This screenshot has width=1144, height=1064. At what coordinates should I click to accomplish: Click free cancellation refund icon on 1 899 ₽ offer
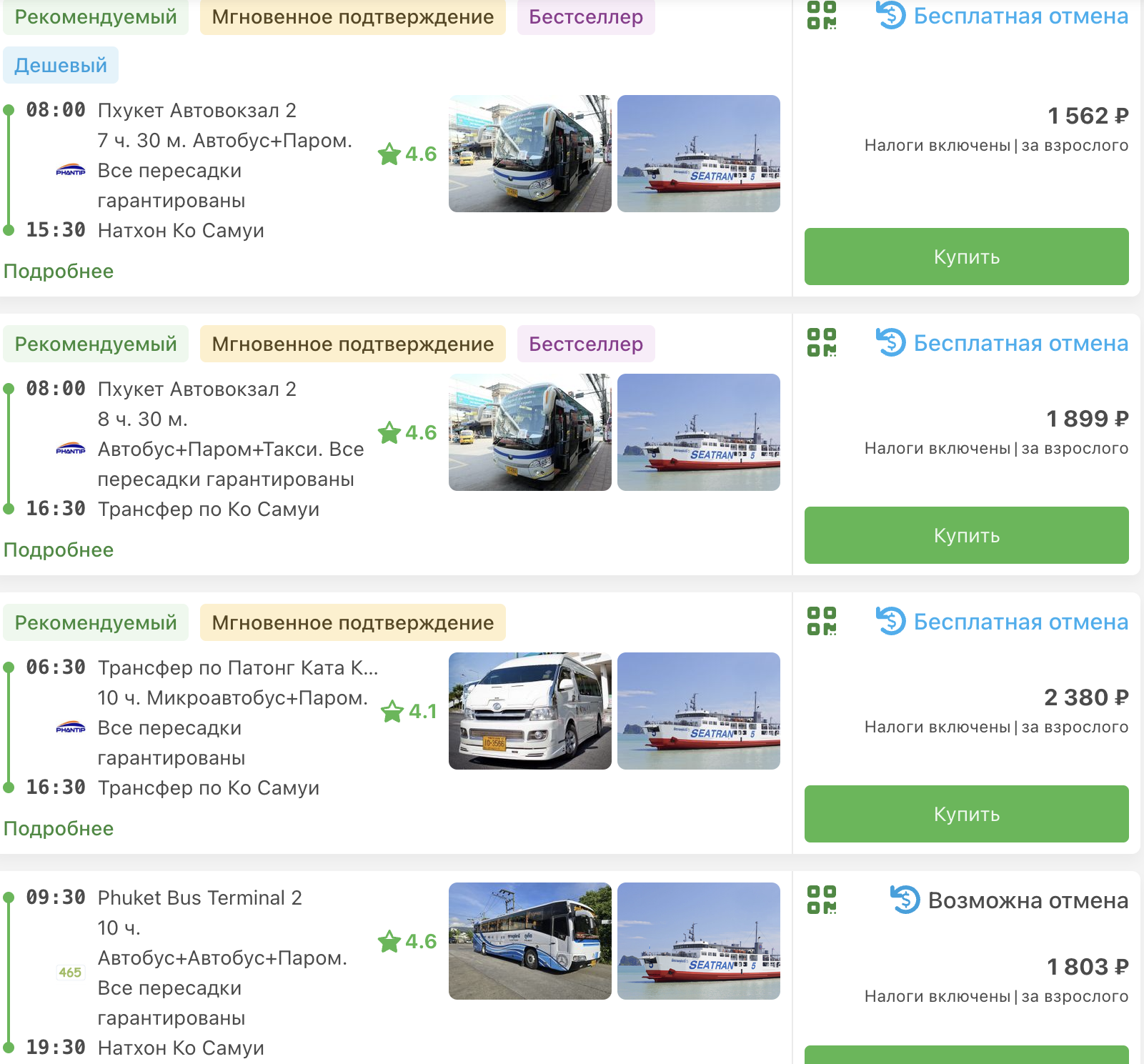(891, 342)
